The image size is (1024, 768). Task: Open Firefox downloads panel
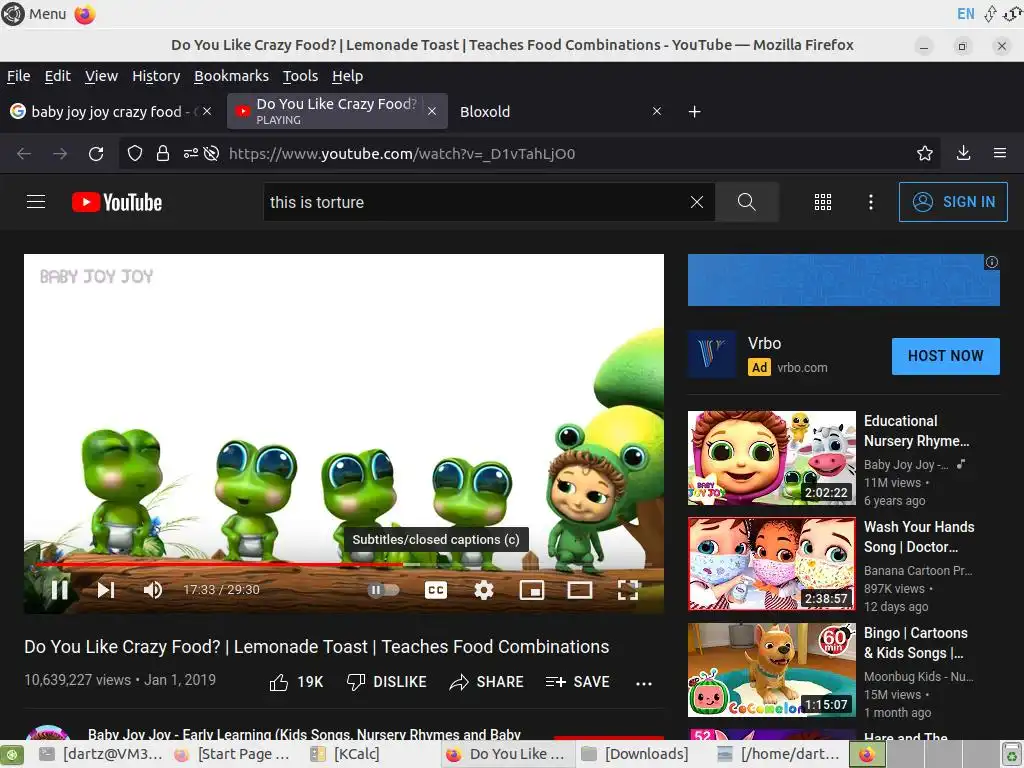pyautogui.click(x=963, y=153)
